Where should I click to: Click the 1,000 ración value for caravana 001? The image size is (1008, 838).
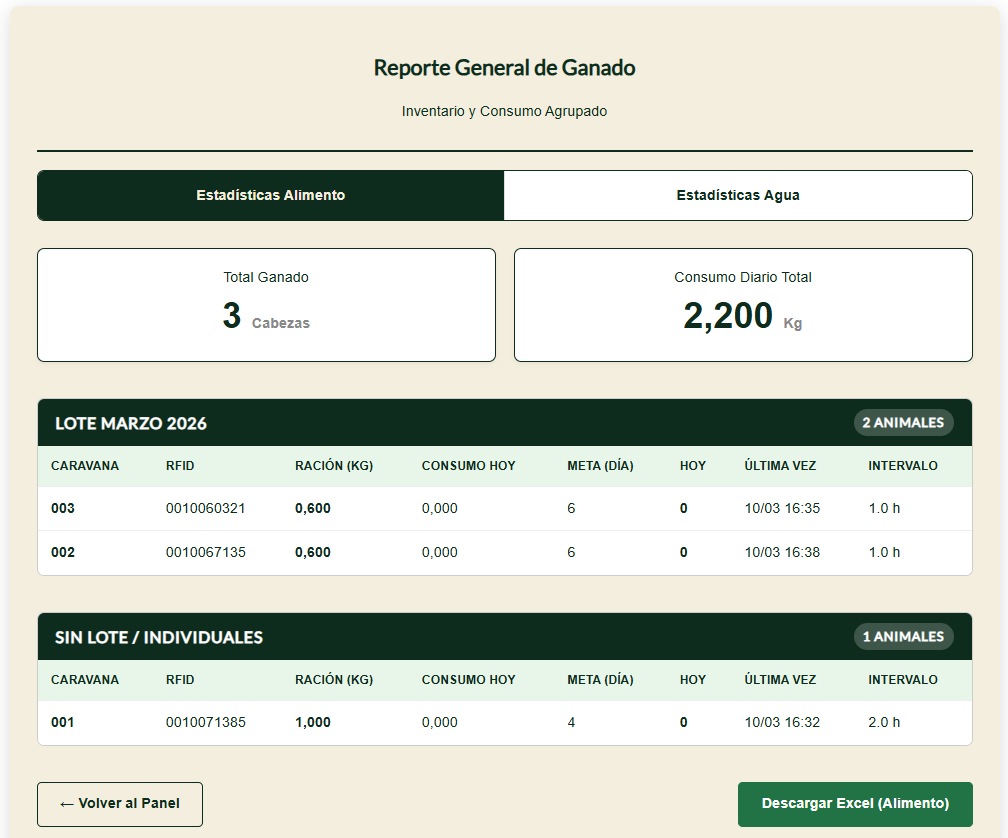click(x=313, y=723)
